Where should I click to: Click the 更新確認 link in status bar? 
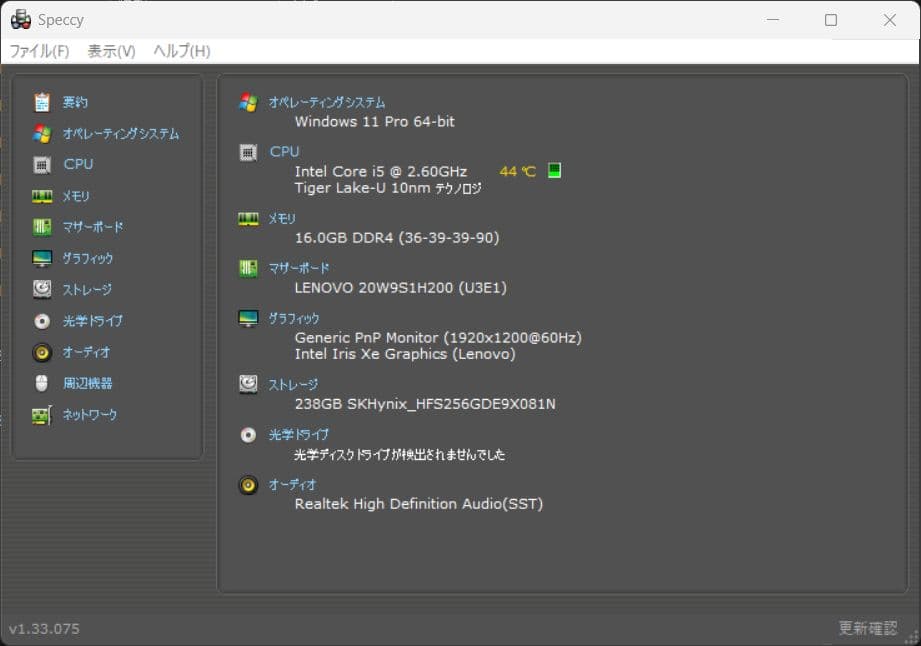[x=866, y=628]
